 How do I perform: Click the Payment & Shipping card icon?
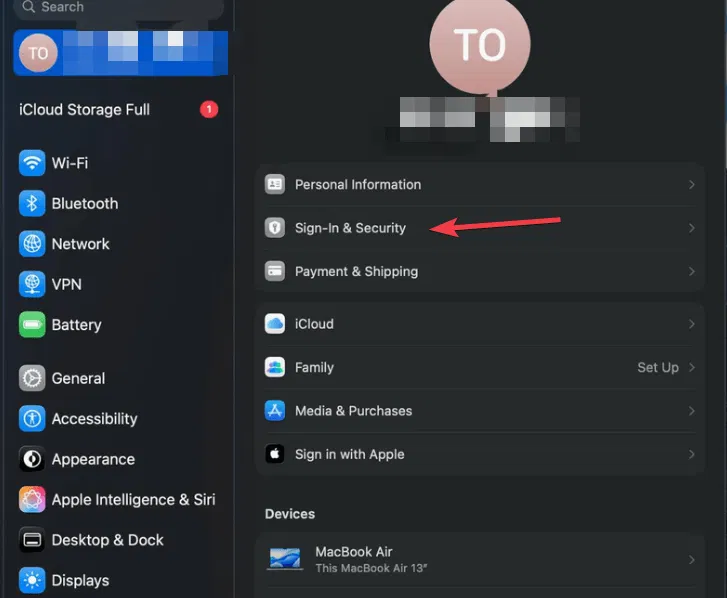click(275, 271)
